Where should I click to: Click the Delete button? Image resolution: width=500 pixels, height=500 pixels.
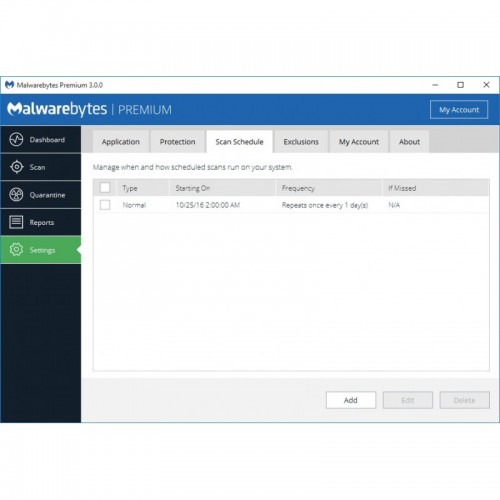[464, 400]
